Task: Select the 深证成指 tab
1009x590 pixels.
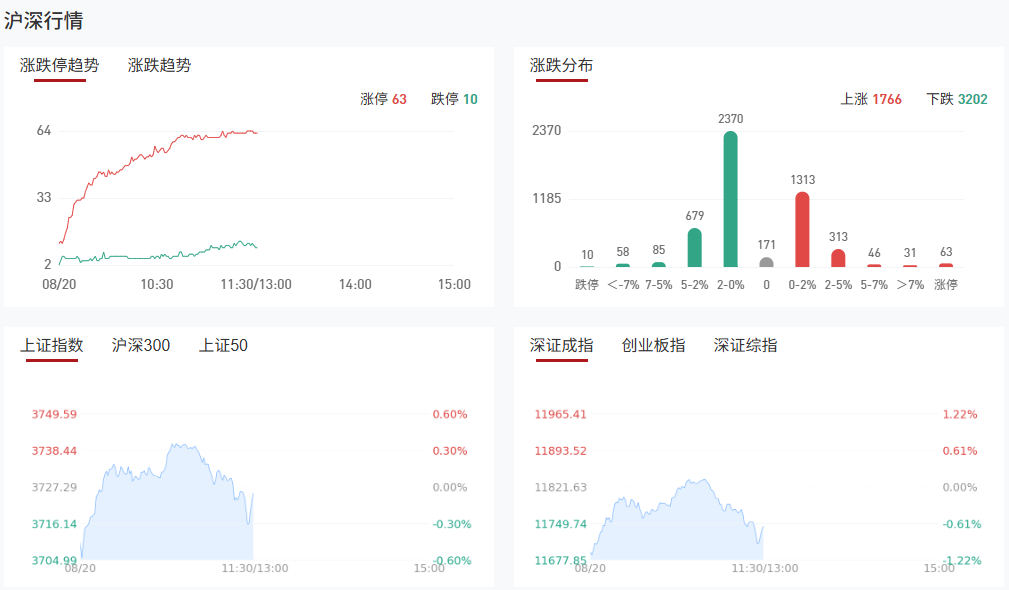Action: click(x=561, y=346)
